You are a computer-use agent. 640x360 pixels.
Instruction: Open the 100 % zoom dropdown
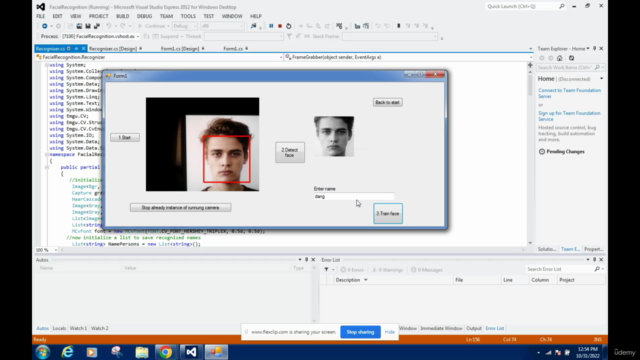(56, 250)
